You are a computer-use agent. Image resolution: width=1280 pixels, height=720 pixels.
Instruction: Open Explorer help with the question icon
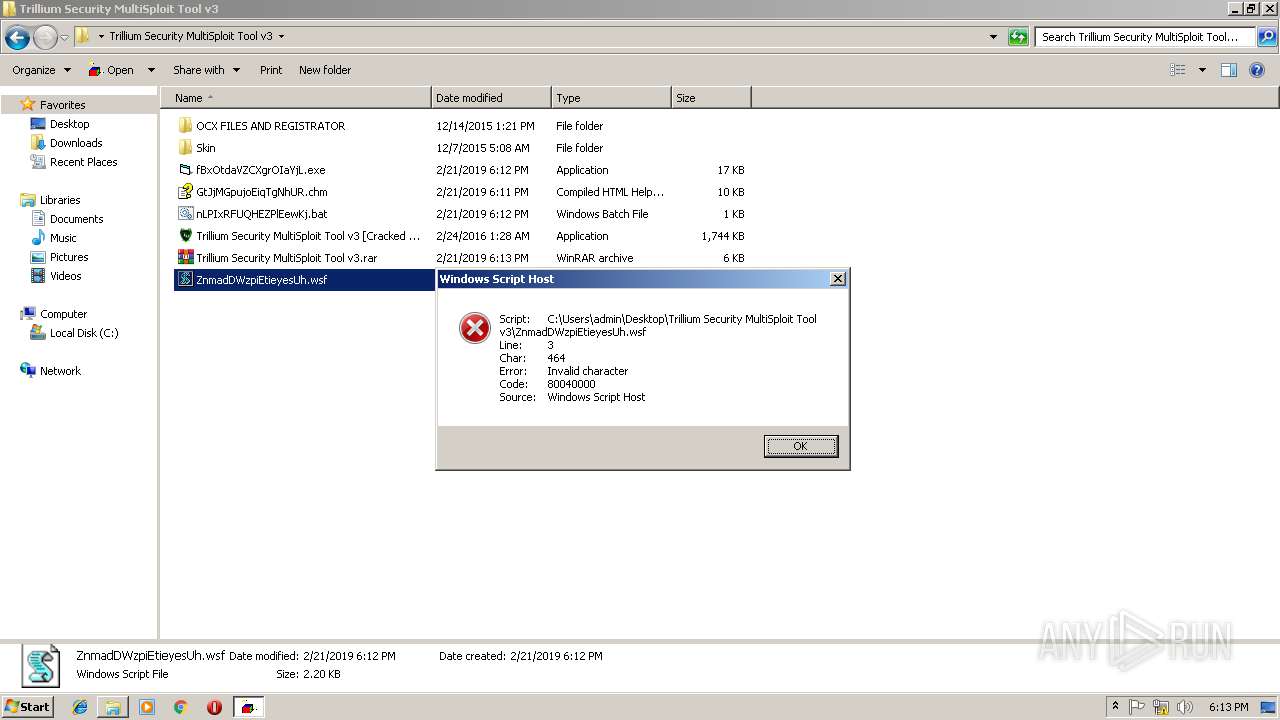pos(1258,70)
